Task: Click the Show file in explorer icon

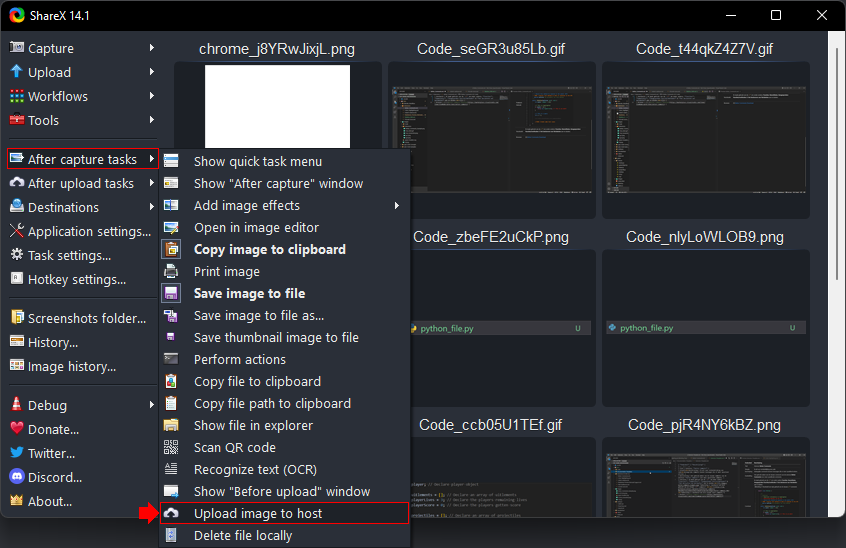Action: (171, 425)
